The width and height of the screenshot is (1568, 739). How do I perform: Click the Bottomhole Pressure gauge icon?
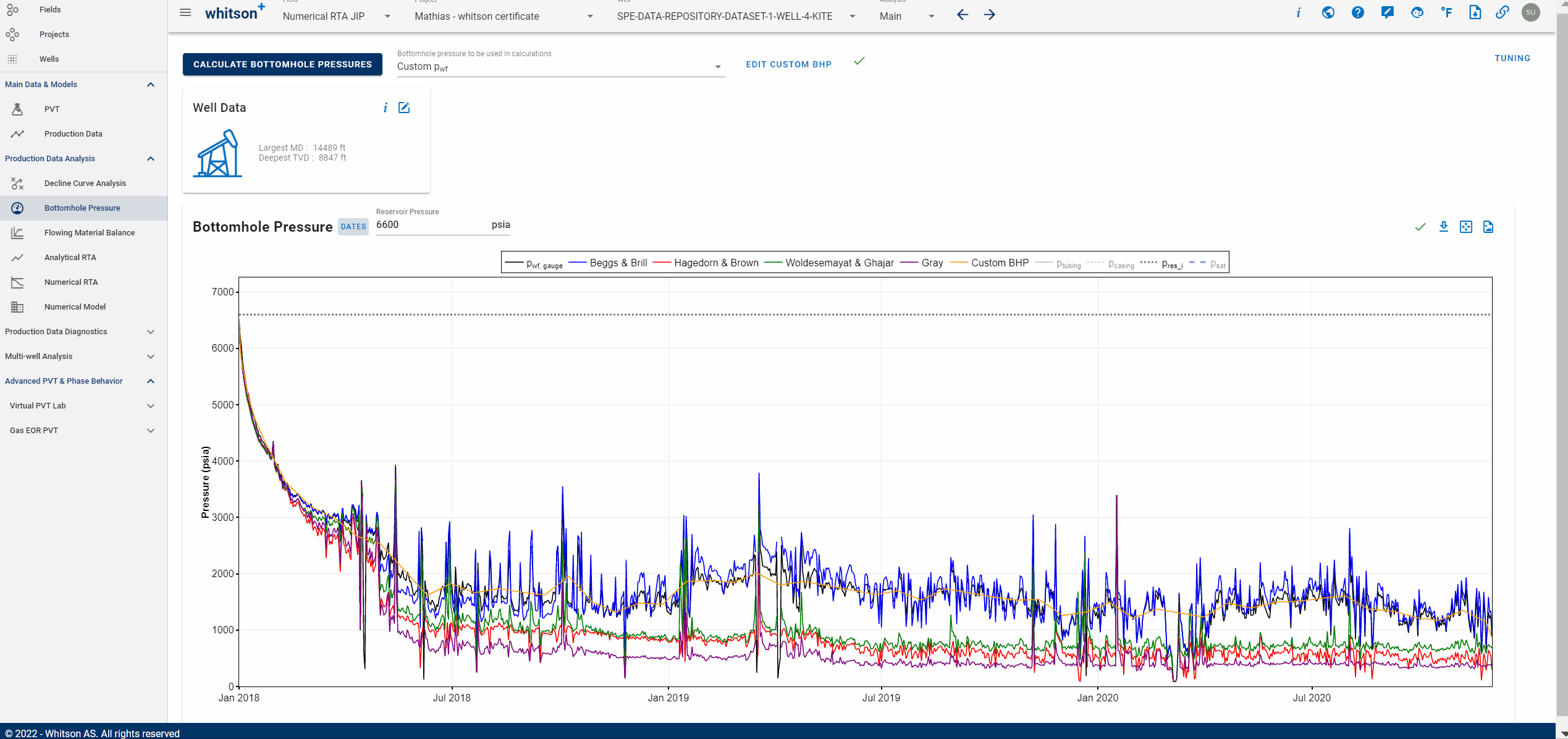(17, 208)
